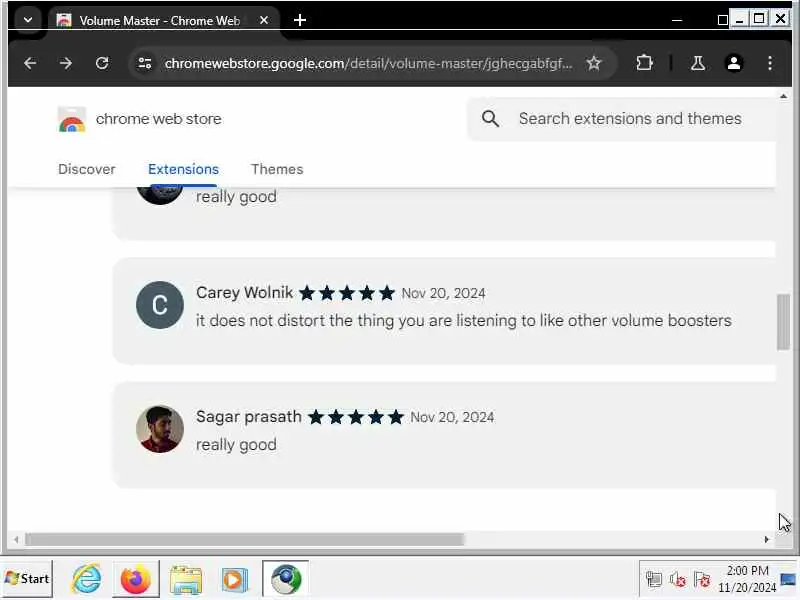Bookmark this page with the star icon

pos(593,63)
